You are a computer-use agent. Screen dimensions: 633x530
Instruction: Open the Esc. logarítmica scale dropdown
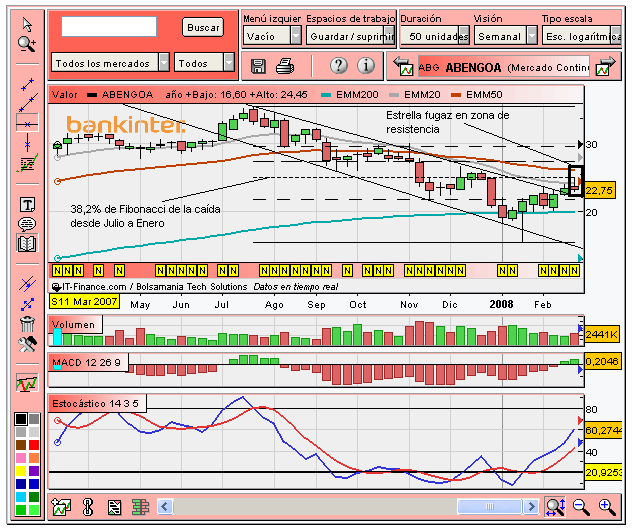tap(581, 36)
